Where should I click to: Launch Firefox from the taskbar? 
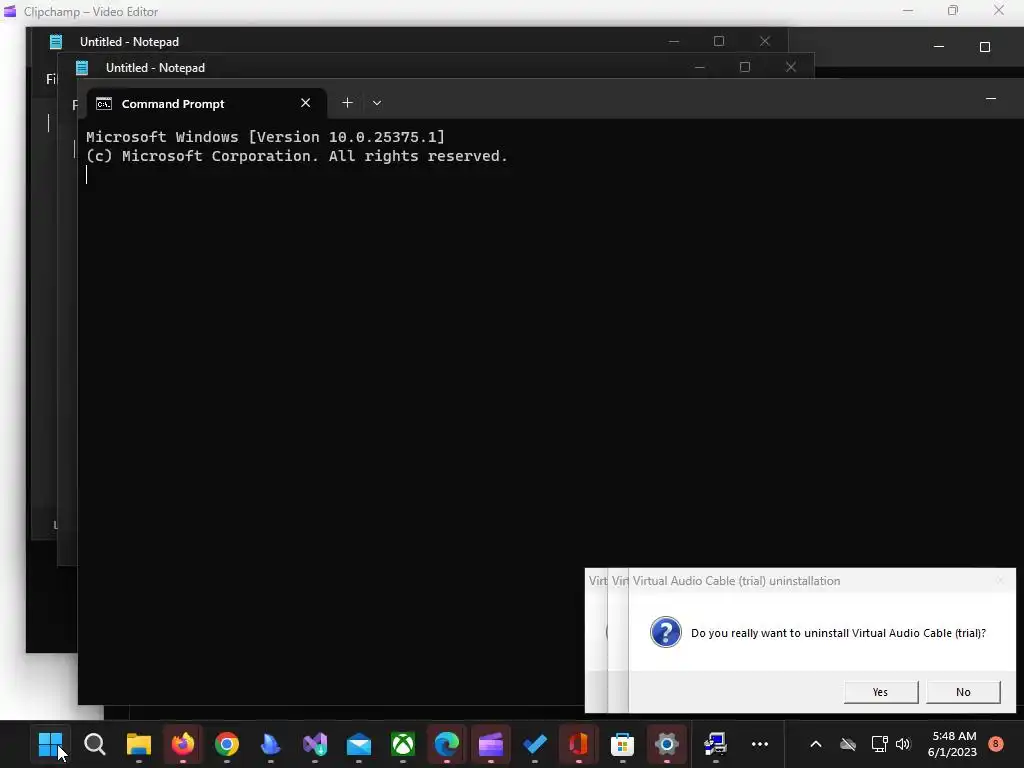coord(183,743)
